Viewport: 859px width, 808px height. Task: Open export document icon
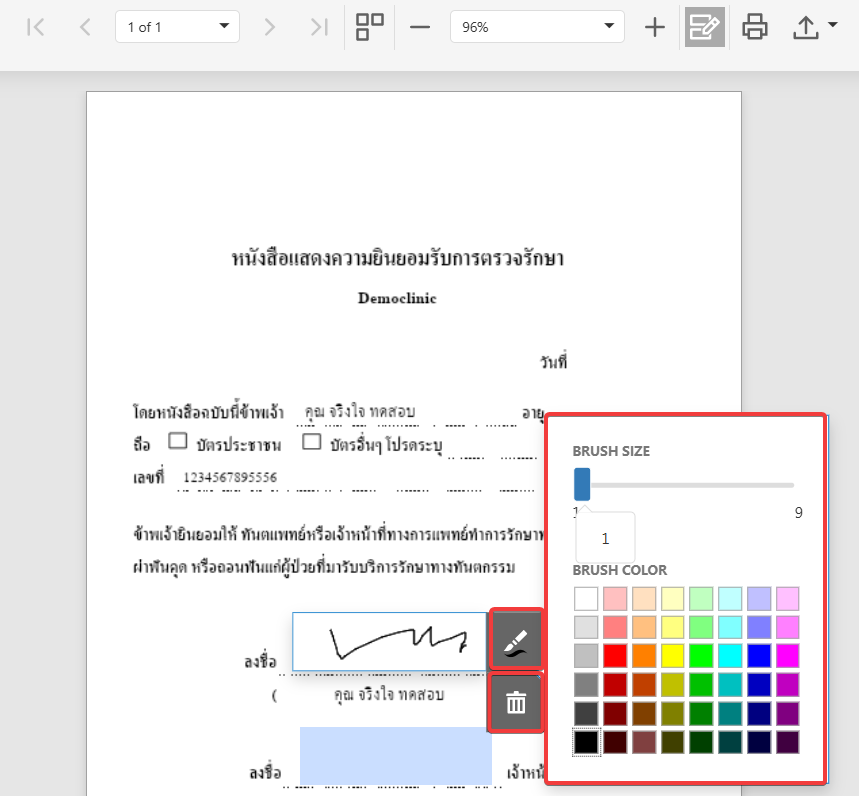[805, 27]
